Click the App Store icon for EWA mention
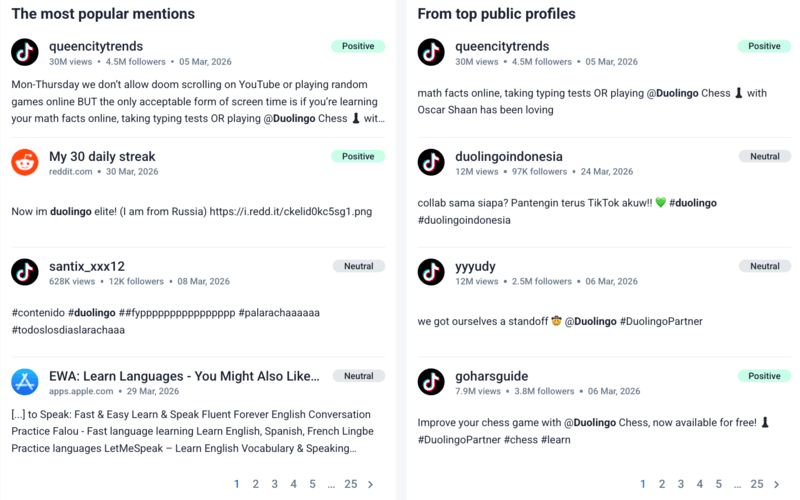This screenshot has width=800, height=500. [x=25, y=382]
